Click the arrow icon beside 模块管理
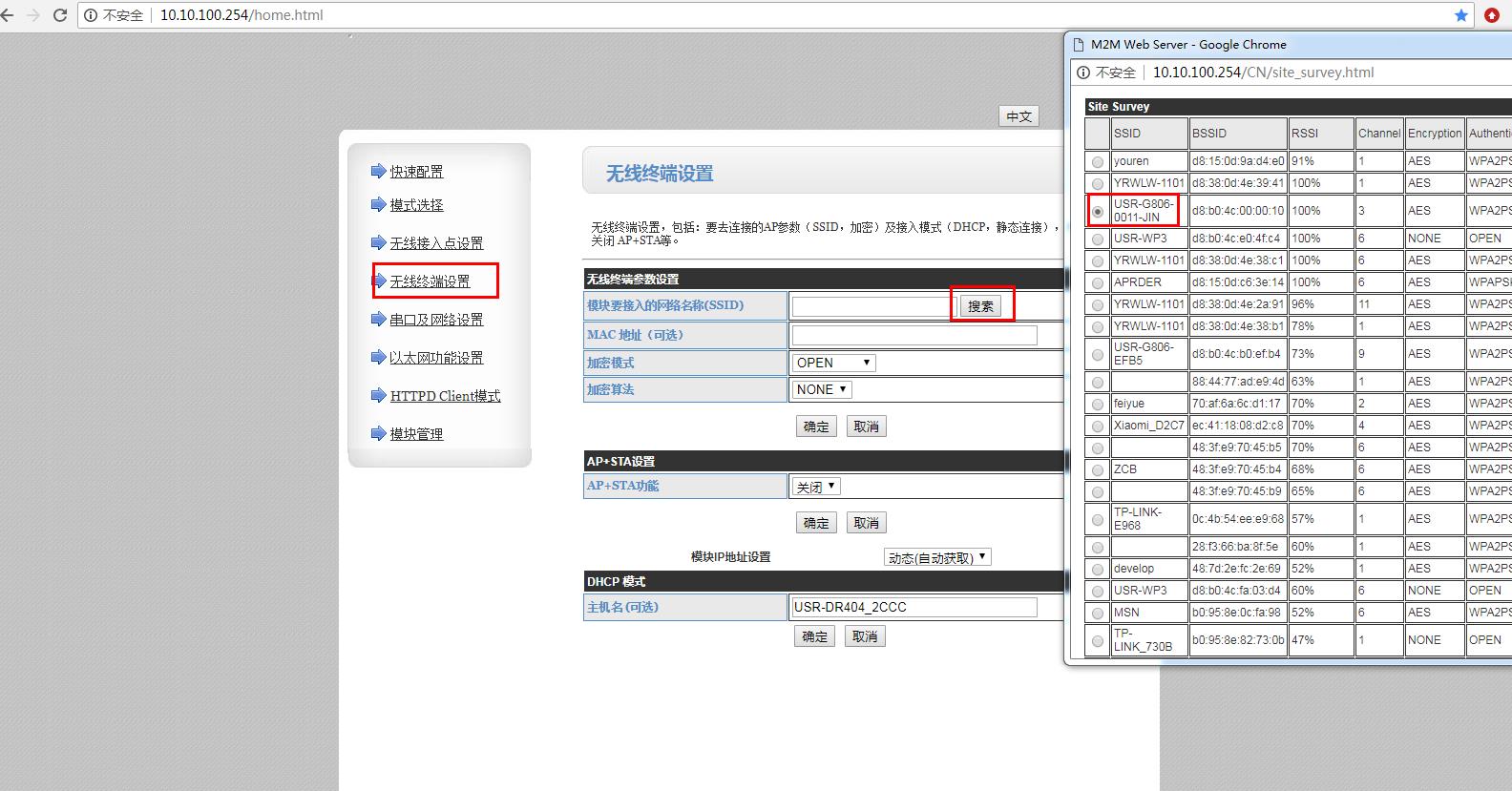 click(x=378, y=434)
